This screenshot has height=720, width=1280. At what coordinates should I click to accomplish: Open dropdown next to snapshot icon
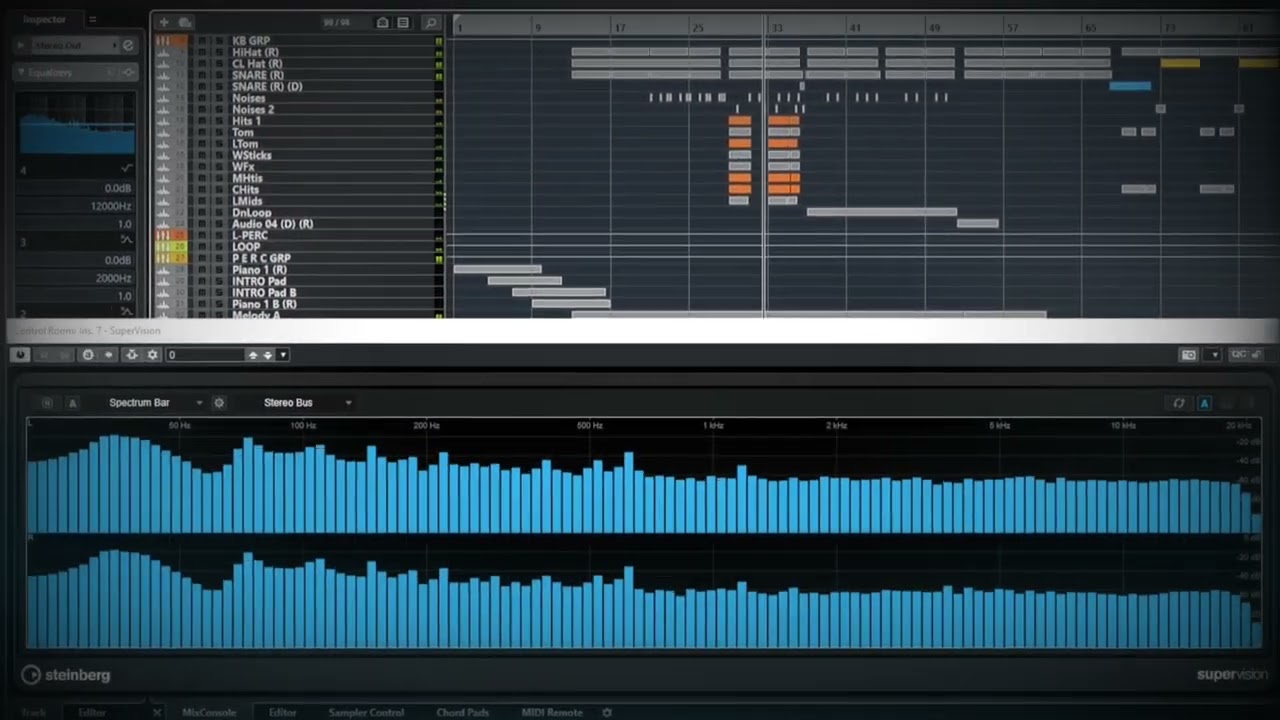click(1215, 355)
